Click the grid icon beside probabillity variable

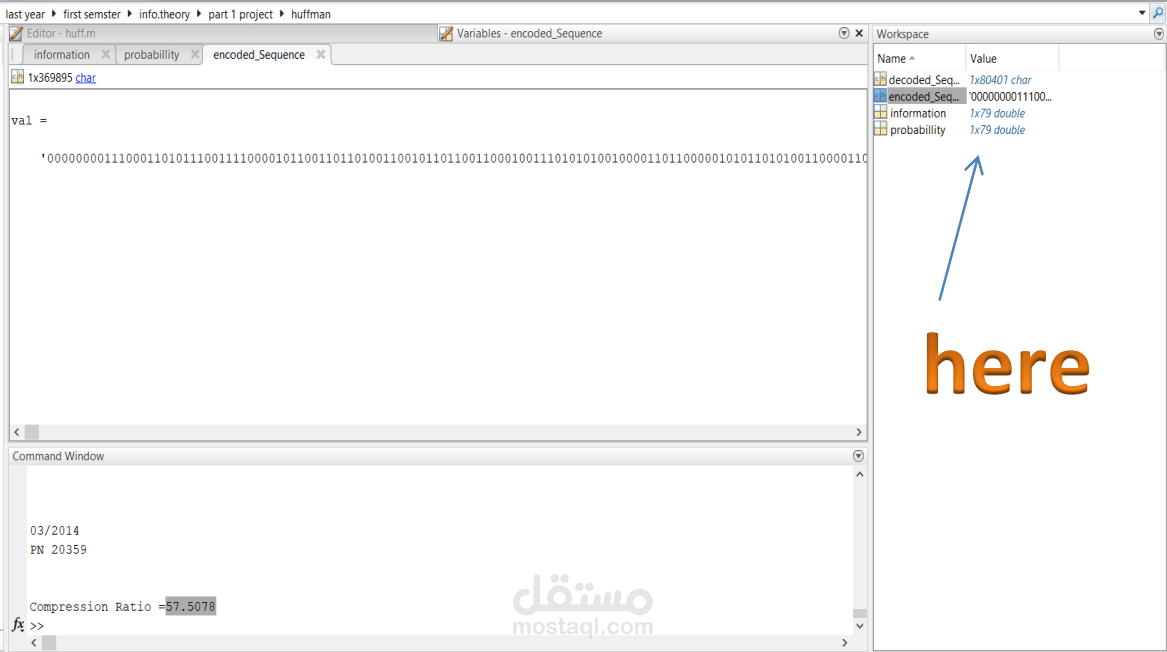pos(880,129)
